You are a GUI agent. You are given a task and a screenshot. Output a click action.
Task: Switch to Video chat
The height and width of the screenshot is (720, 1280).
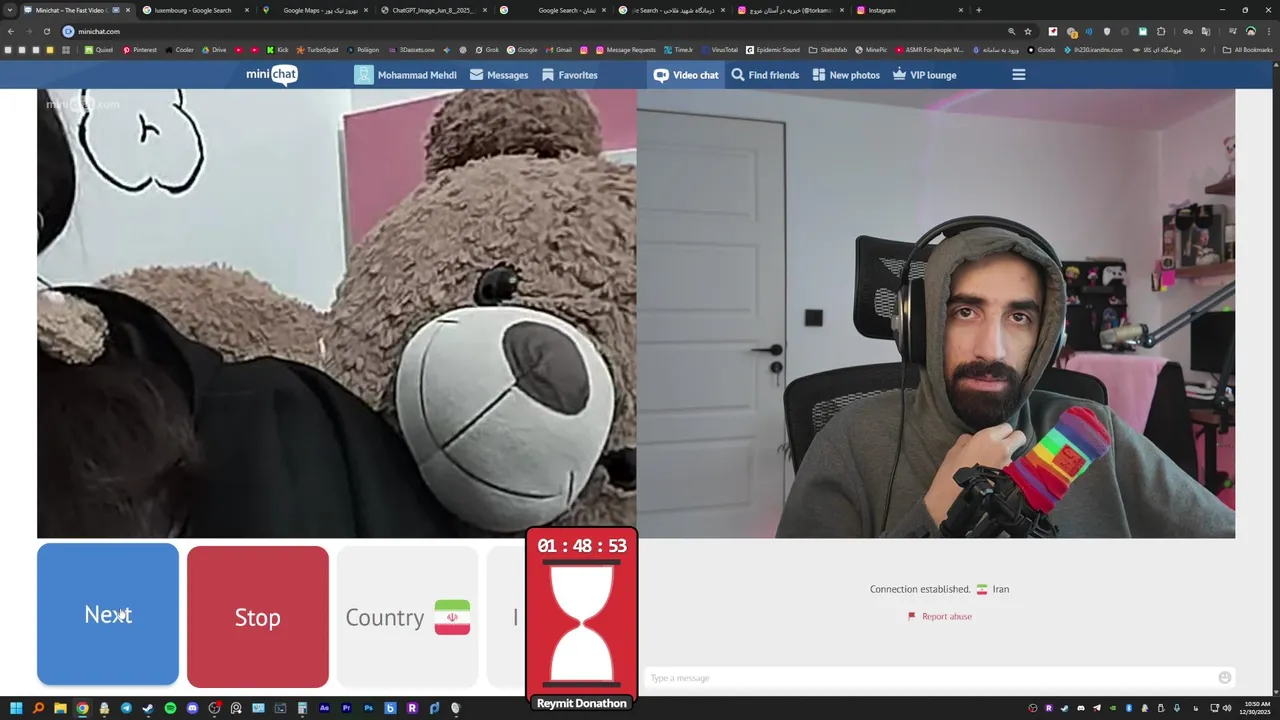click(x=686, y=75)
